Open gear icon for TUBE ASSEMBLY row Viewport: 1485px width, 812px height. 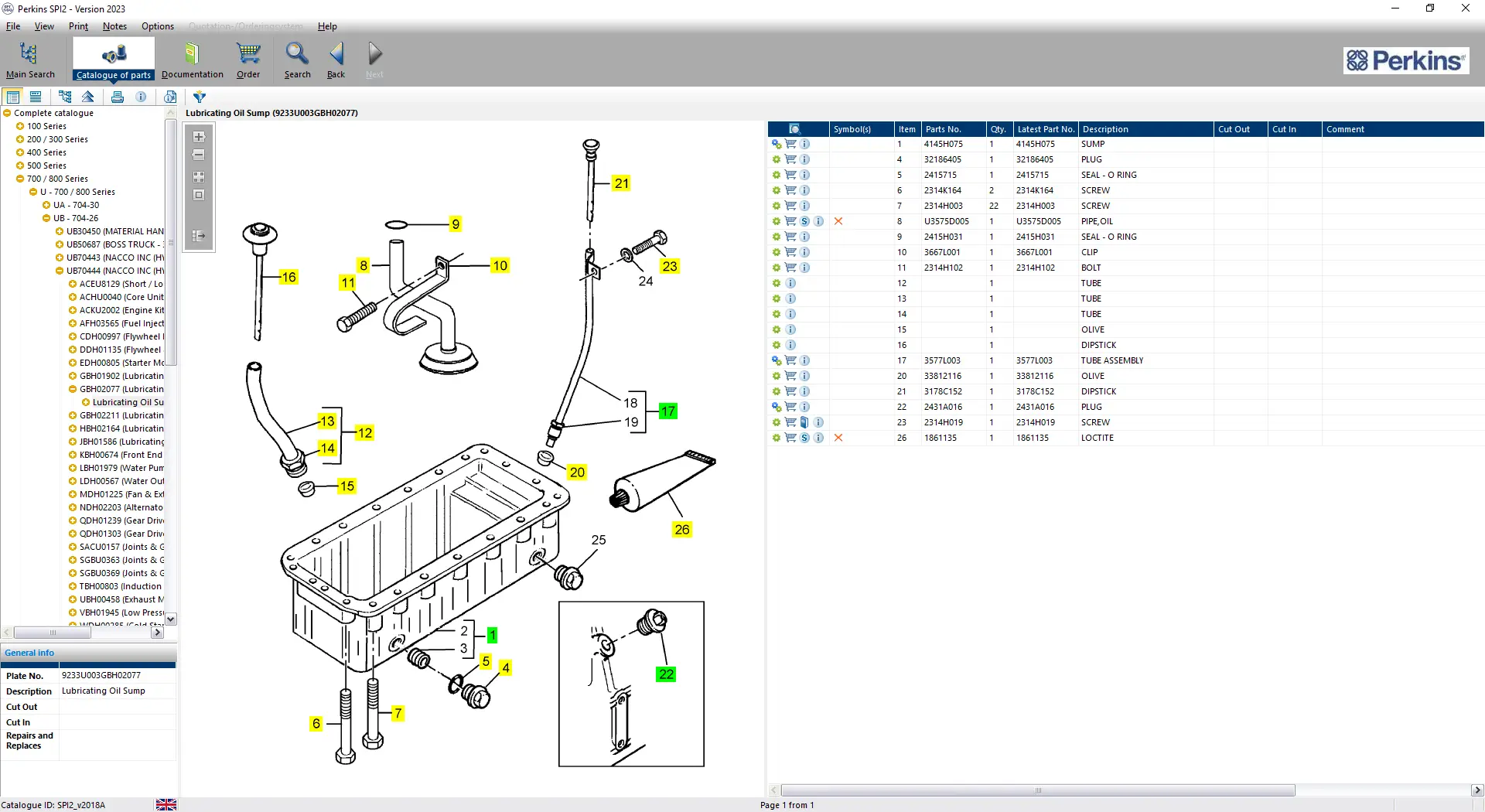pos(777,360)
